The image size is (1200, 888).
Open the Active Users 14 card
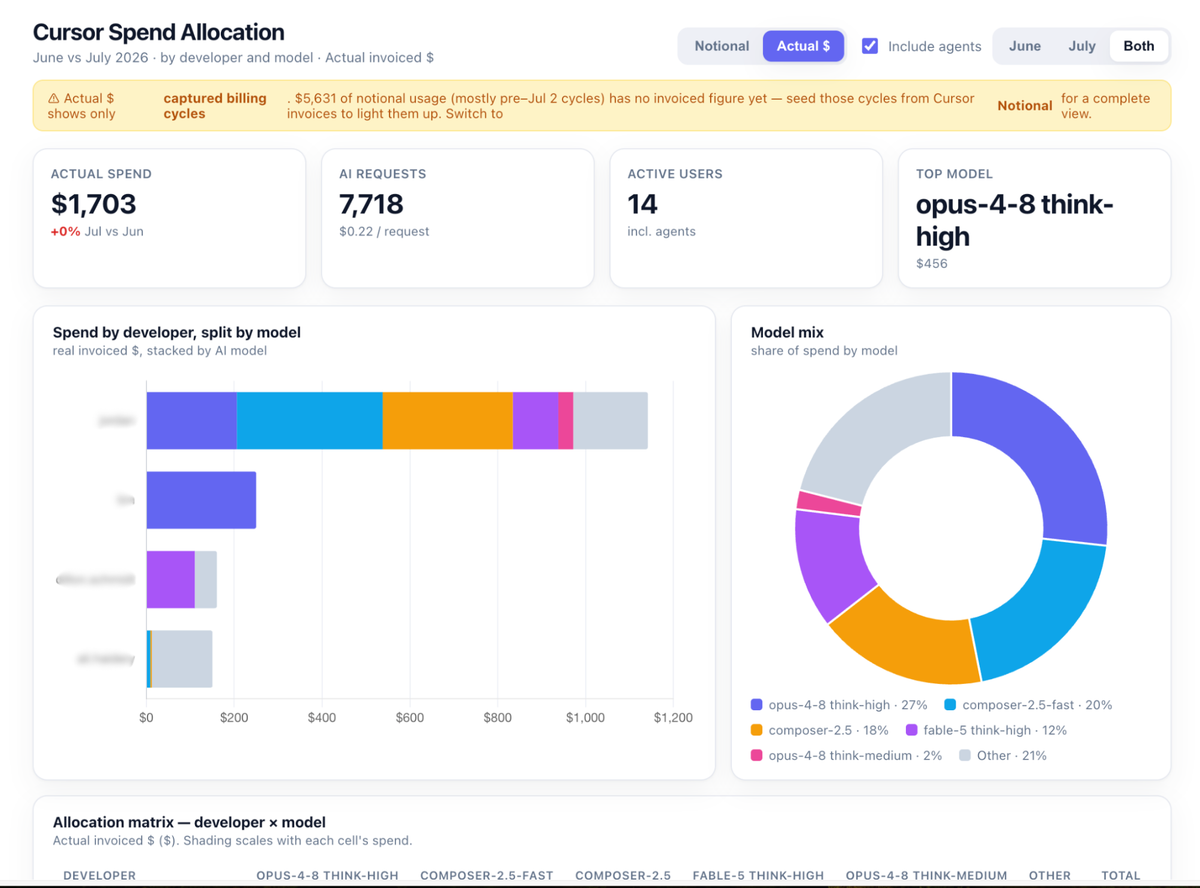pos(746,218)
